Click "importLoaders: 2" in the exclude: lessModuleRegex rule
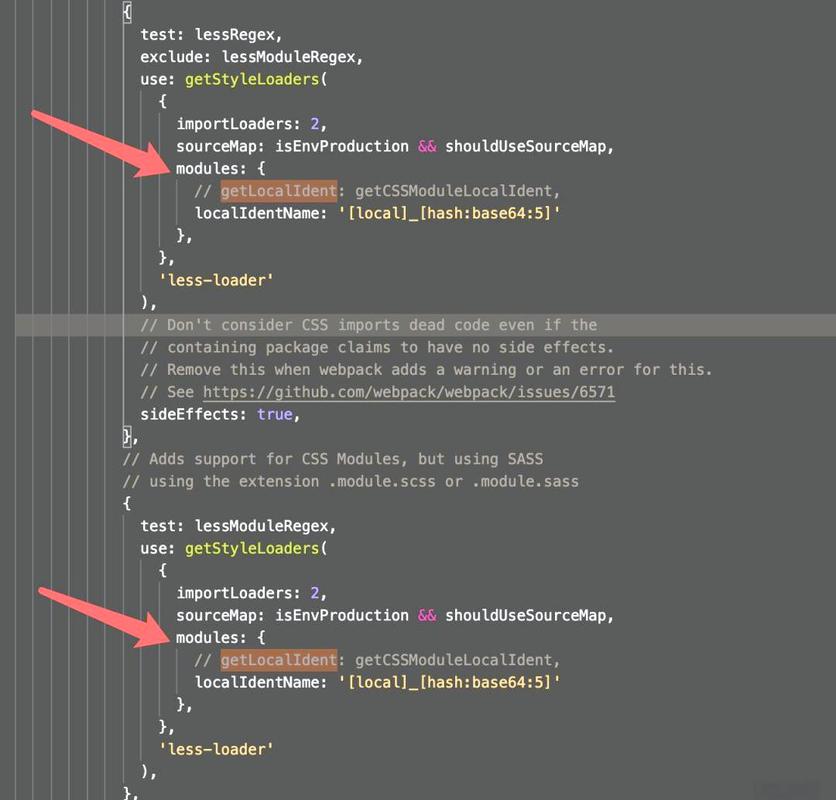The image size is (836, 800). click(x=247, y=124)
